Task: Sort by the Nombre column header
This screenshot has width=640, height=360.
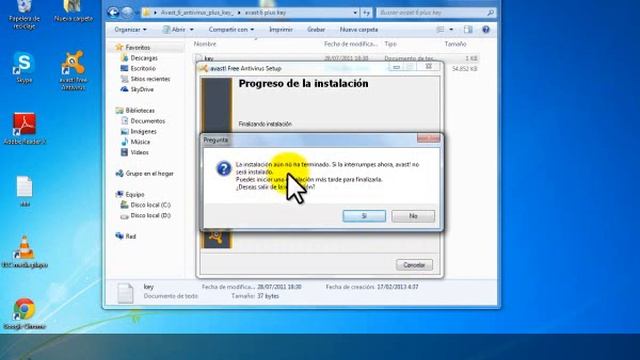Action: [205, 44]
